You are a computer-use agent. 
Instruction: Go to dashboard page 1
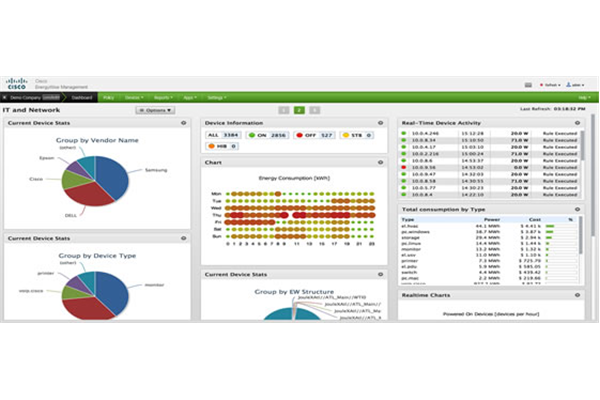pos(284,110)
